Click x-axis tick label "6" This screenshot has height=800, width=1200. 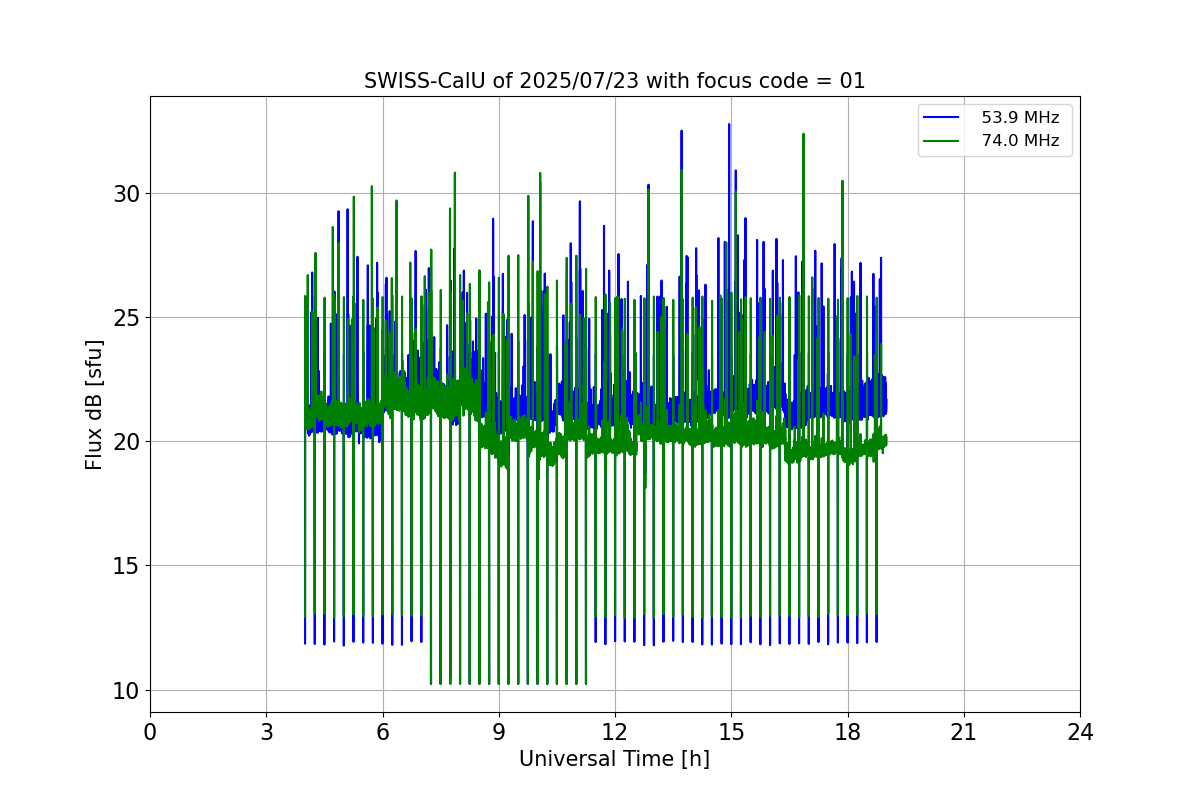pos(382,732)
